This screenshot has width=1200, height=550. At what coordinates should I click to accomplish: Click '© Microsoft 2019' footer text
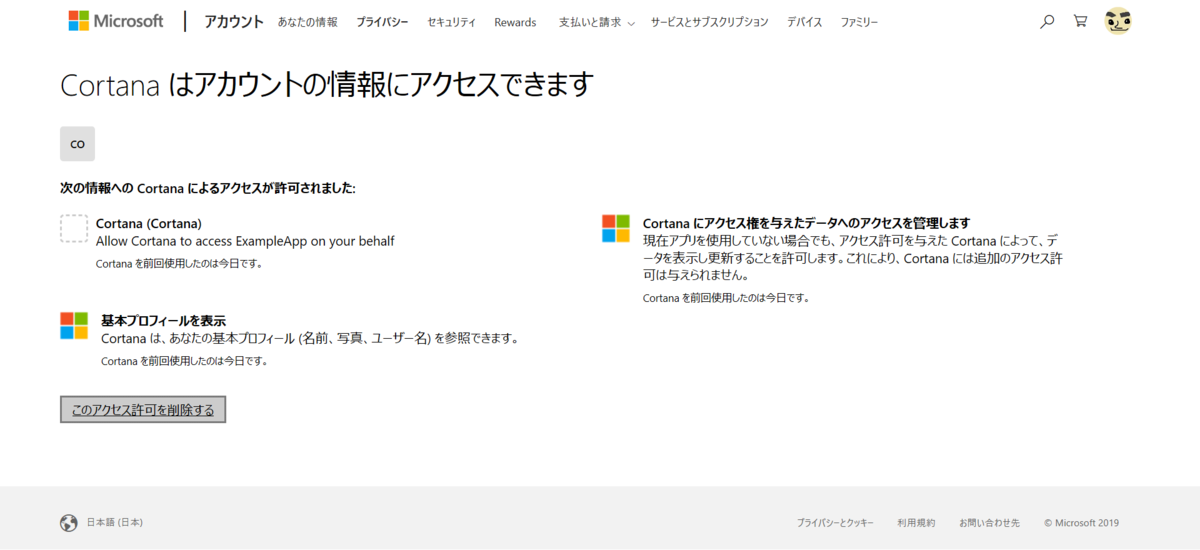1082,523
